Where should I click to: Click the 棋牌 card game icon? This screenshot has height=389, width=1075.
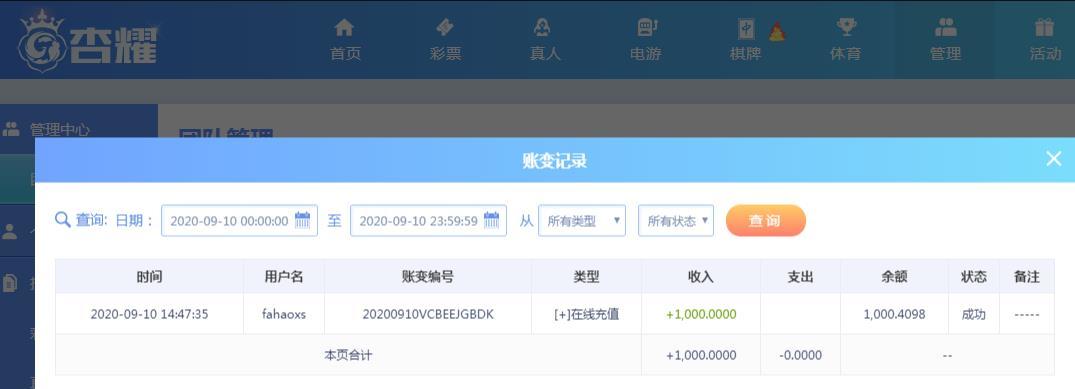pyautogui.click(x=746, y=28)
